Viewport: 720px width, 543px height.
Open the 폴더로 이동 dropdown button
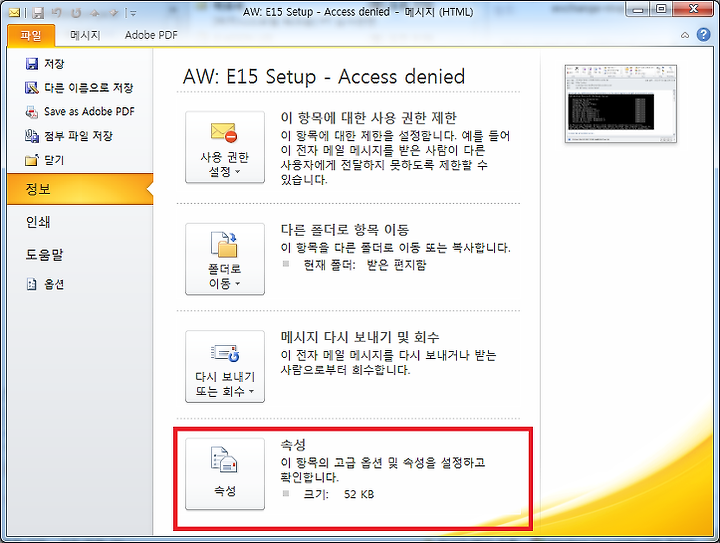225,259
